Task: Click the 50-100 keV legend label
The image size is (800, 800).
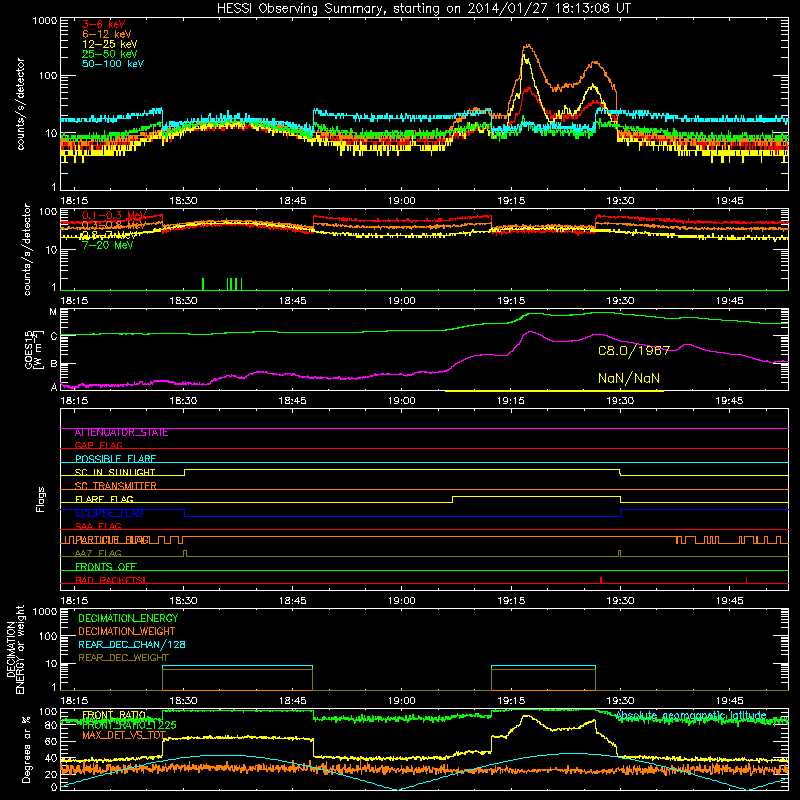Action: (113, 64)
